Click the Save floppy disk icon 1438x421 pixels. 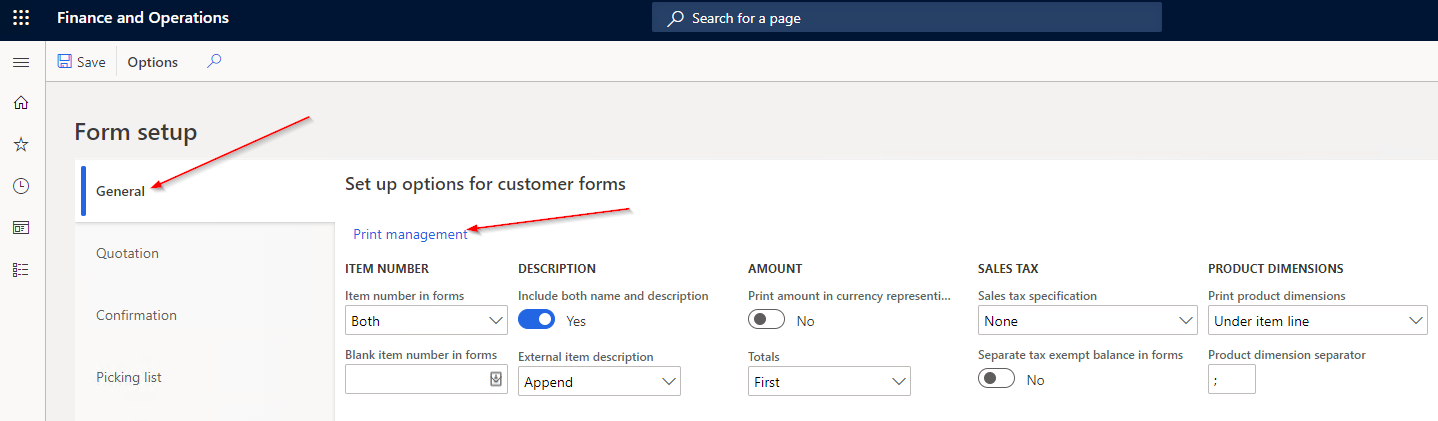tap(65, 62)
